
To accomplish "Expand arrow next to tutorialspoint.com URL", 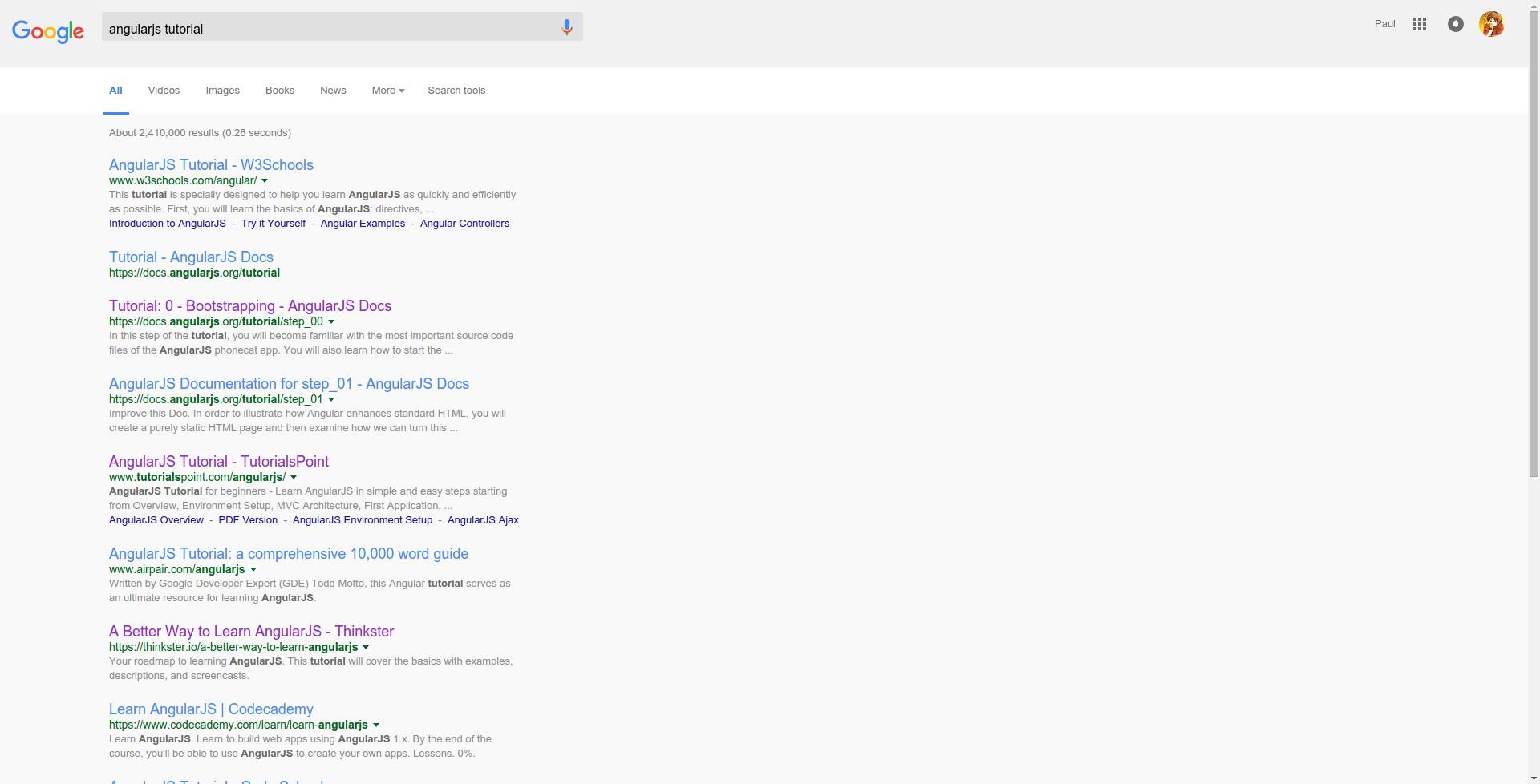I will click(x=294, y=478).
